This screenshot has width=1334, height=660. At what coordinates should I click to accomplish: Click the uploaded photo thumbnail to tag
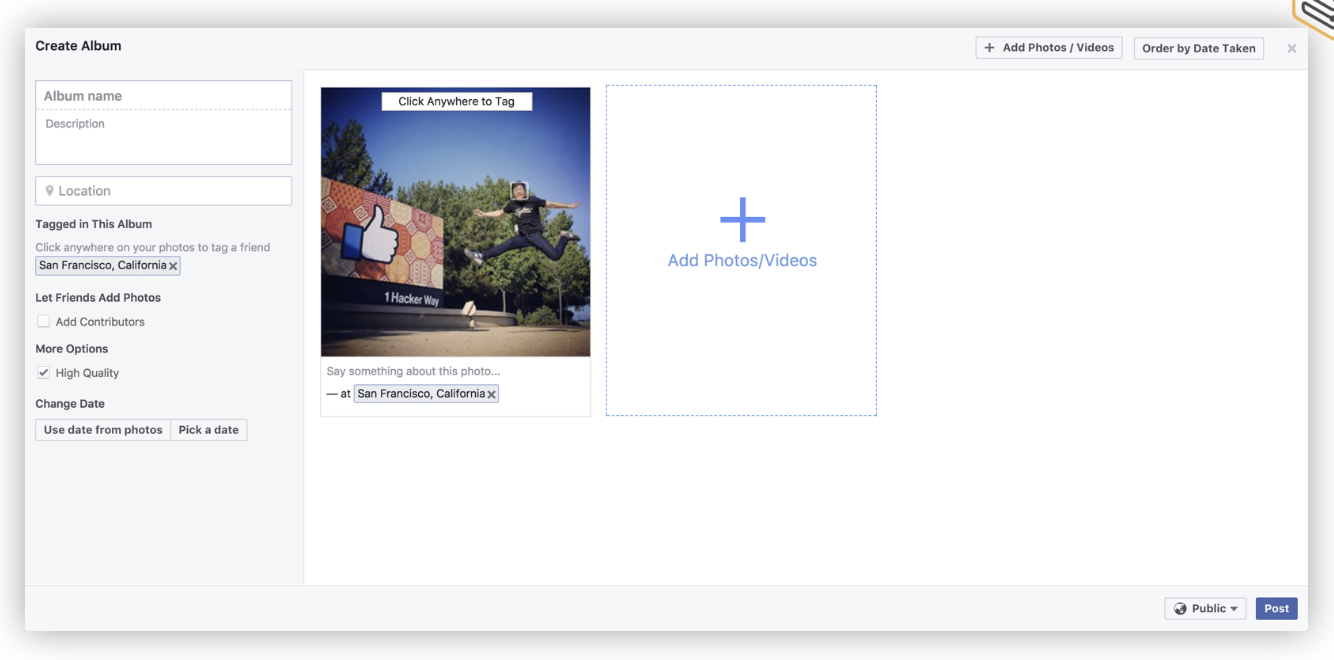(x=456, y=222)
